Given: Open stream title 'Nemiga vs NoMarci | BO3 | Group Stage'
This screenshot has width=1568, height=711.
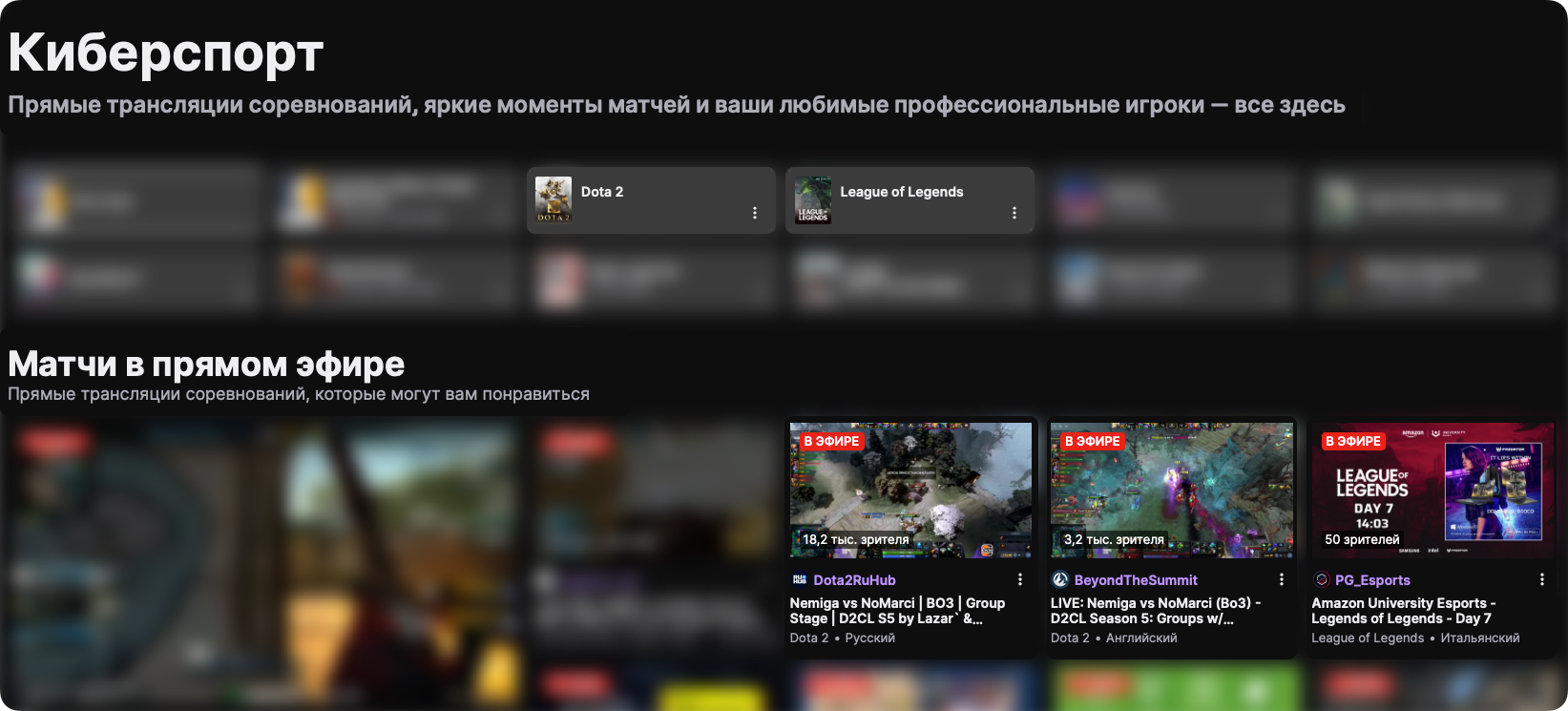Looking at the screenshot, I should click(x=897, y=611).
